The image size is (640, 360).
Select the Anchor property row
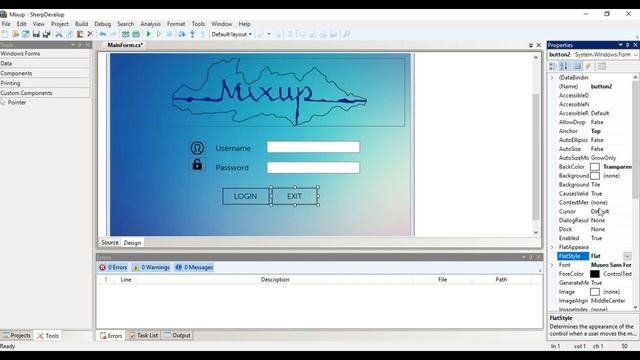594,131
